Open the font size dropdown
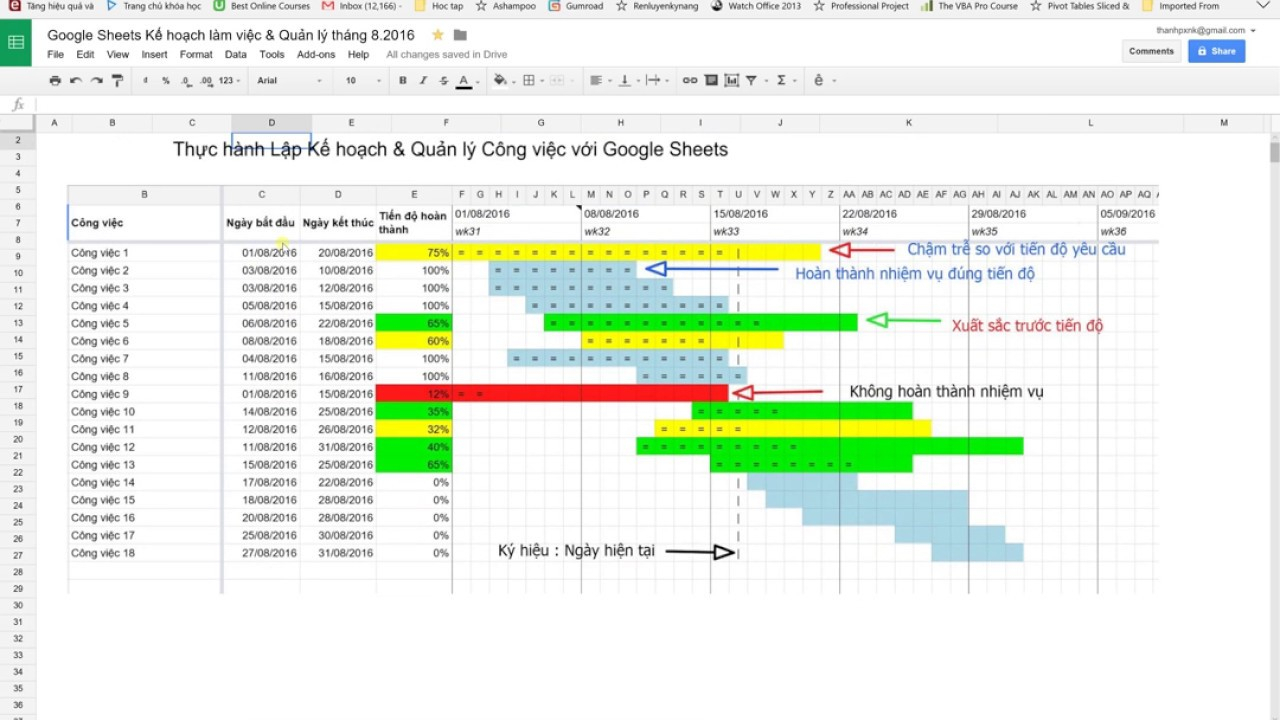The width and height of the screenshot is (1280, 720). 363,80
